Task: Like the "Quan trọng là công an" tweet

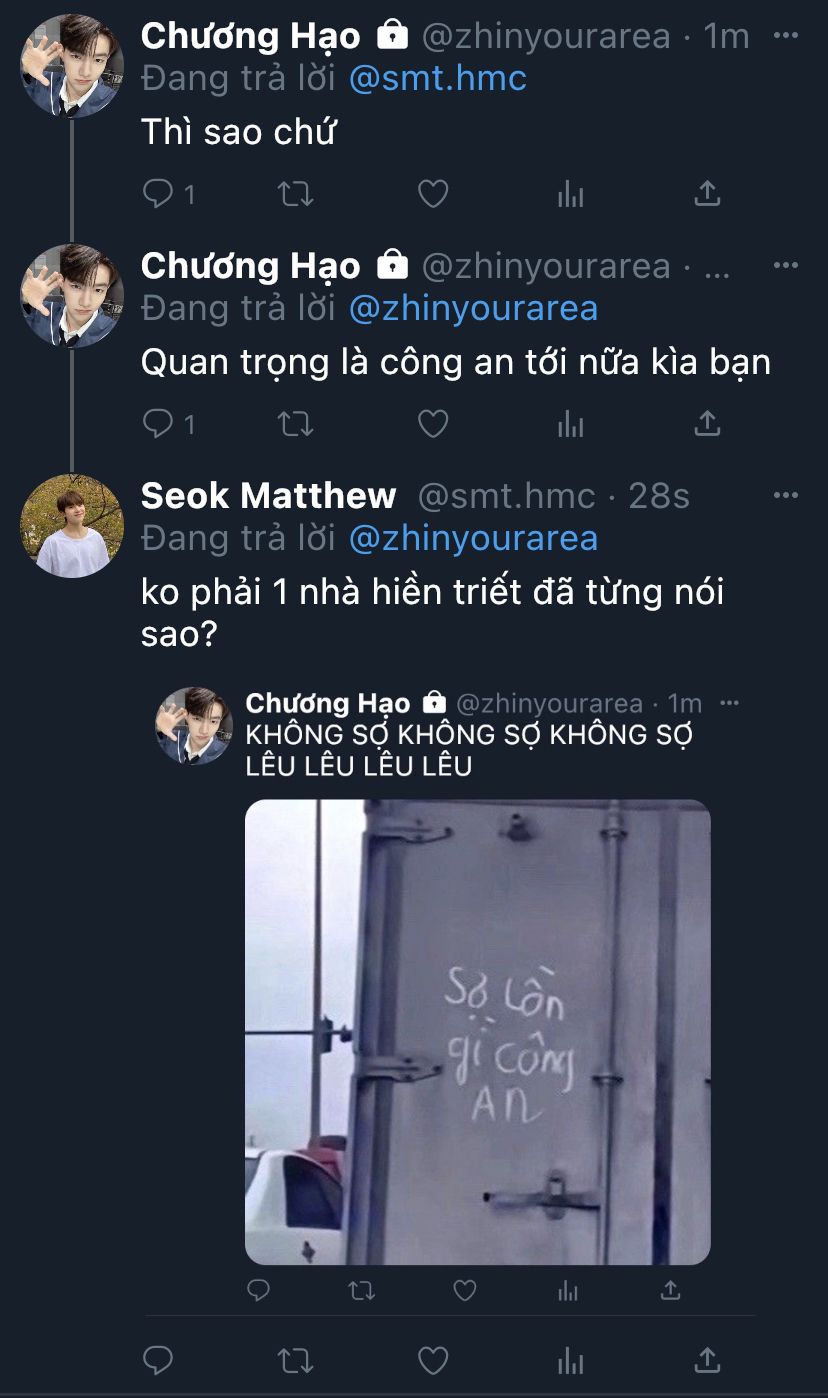Action: pyautogui.click(x=432, y=424)
